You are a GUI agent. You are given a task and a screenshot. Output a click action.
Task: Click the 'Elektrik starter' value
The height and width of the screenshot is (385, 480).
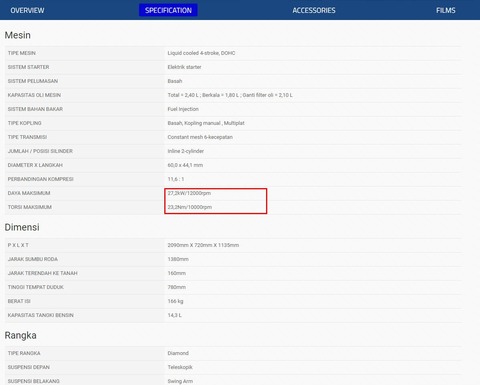[184, 67]
